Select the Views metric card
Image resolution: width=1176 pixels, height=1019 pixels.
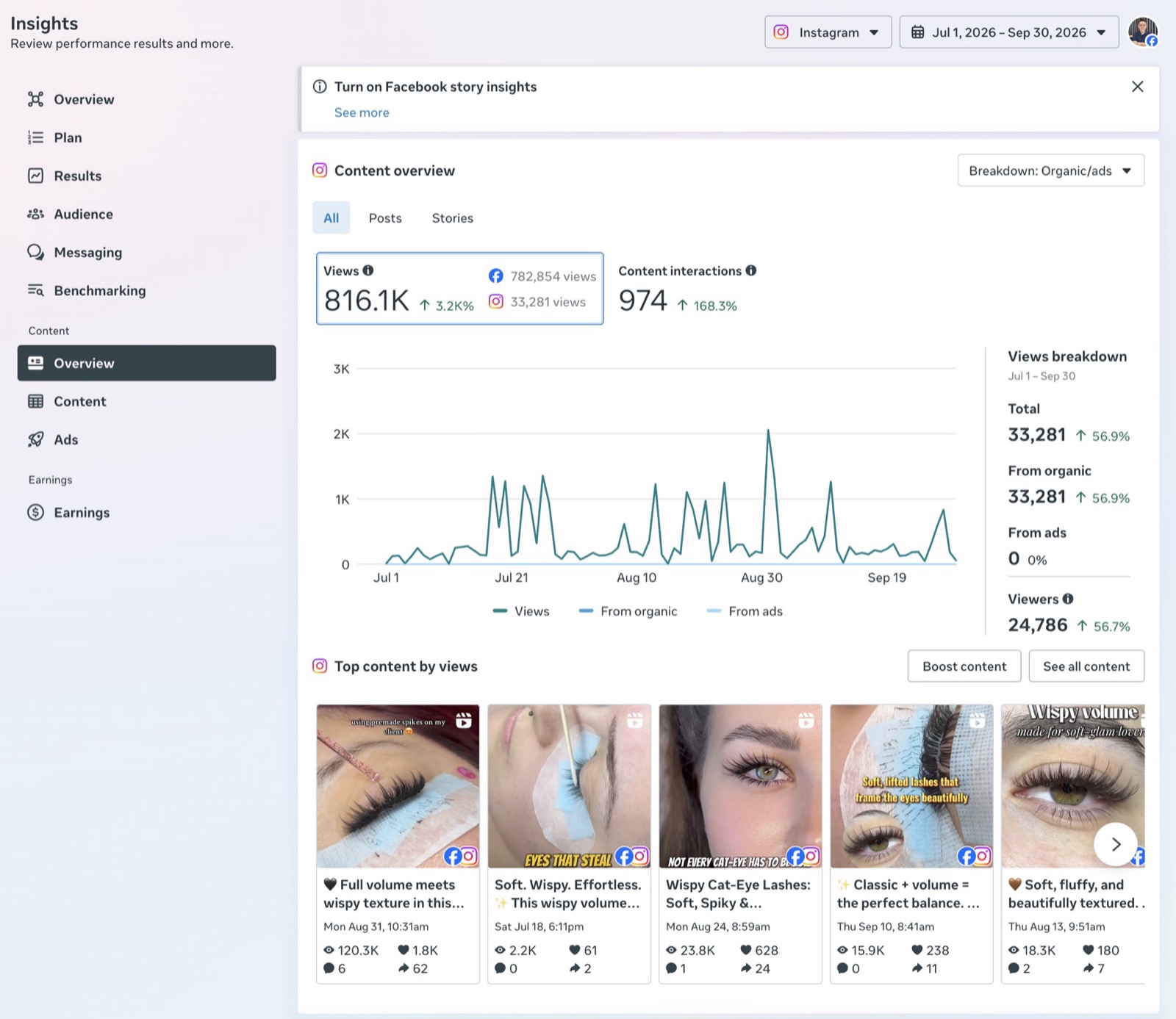point(459,289)
